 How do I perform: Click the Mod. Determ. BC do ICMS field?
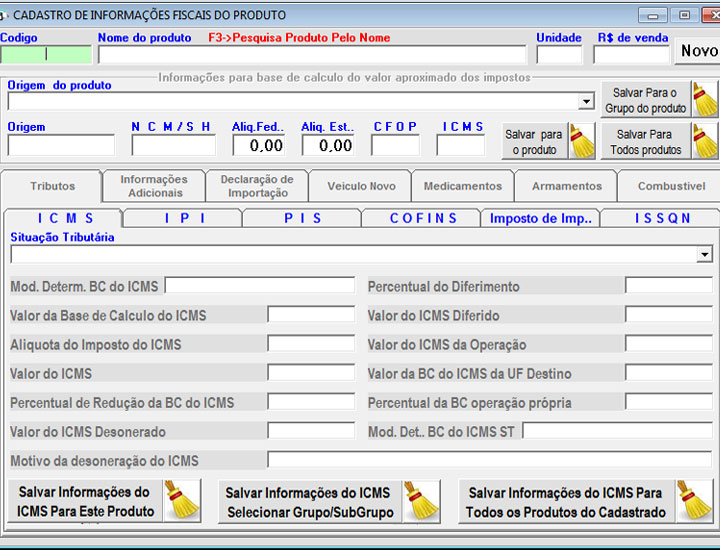pos(260,286)
